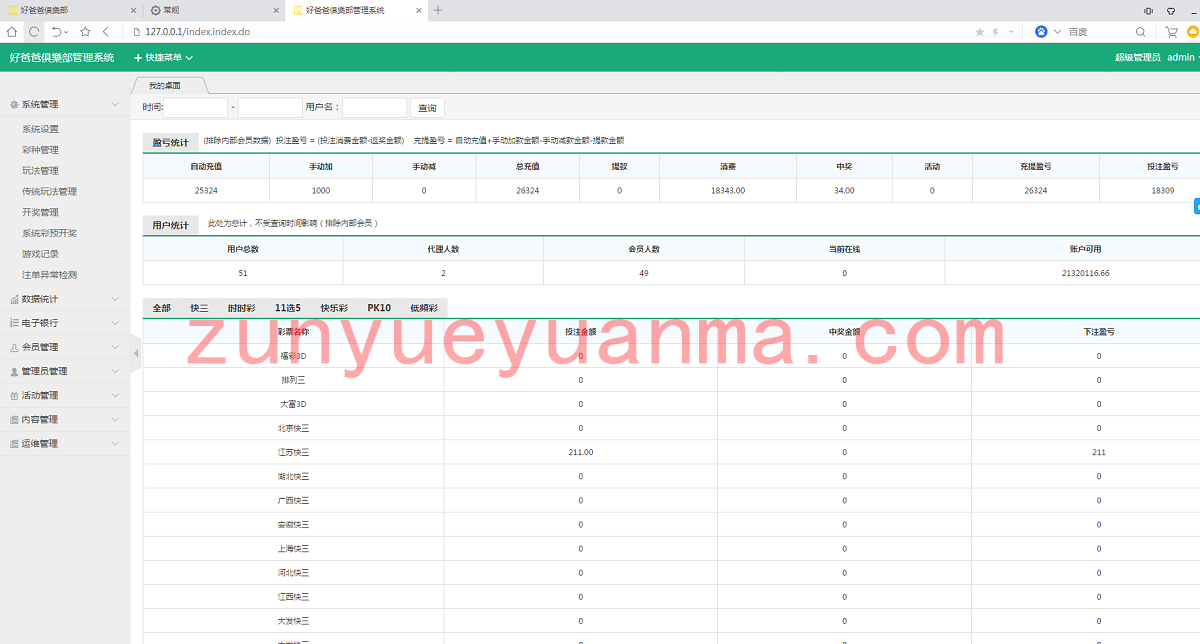
Task: Expand the 管理员管理 menu chevron
Action: tap(116, 371)
